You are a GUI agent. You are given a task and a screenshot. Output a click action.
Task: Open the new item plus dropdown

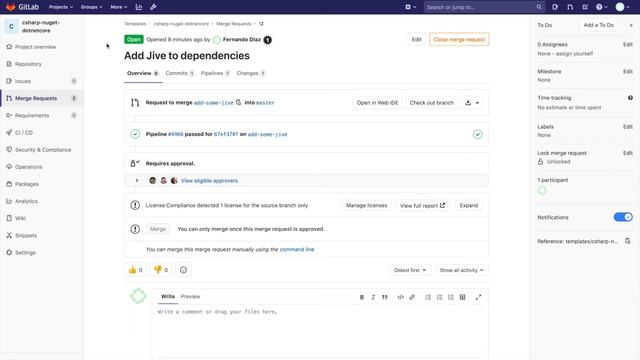[x=411, y=7]
